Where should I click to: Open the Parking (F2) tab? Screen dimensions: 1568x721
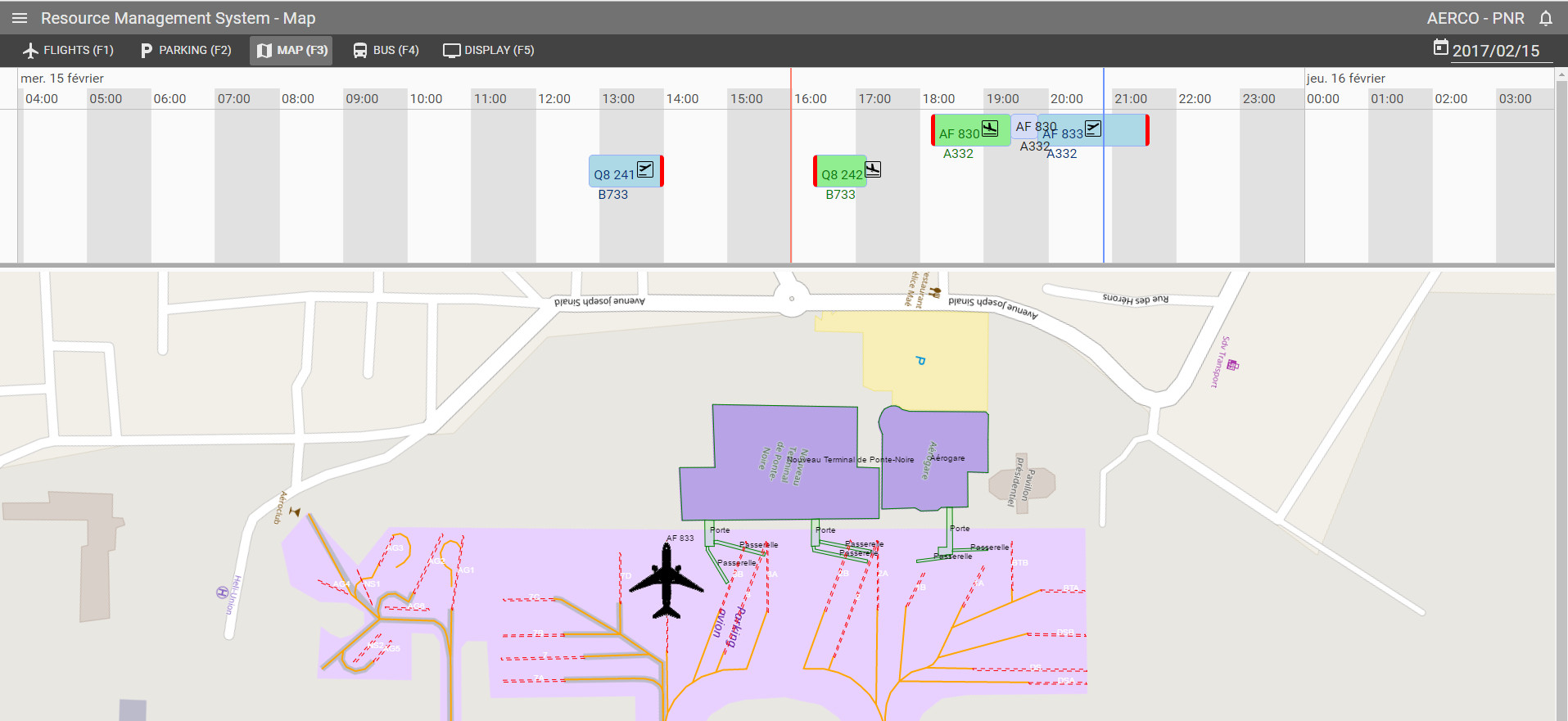tap(186, 50)
